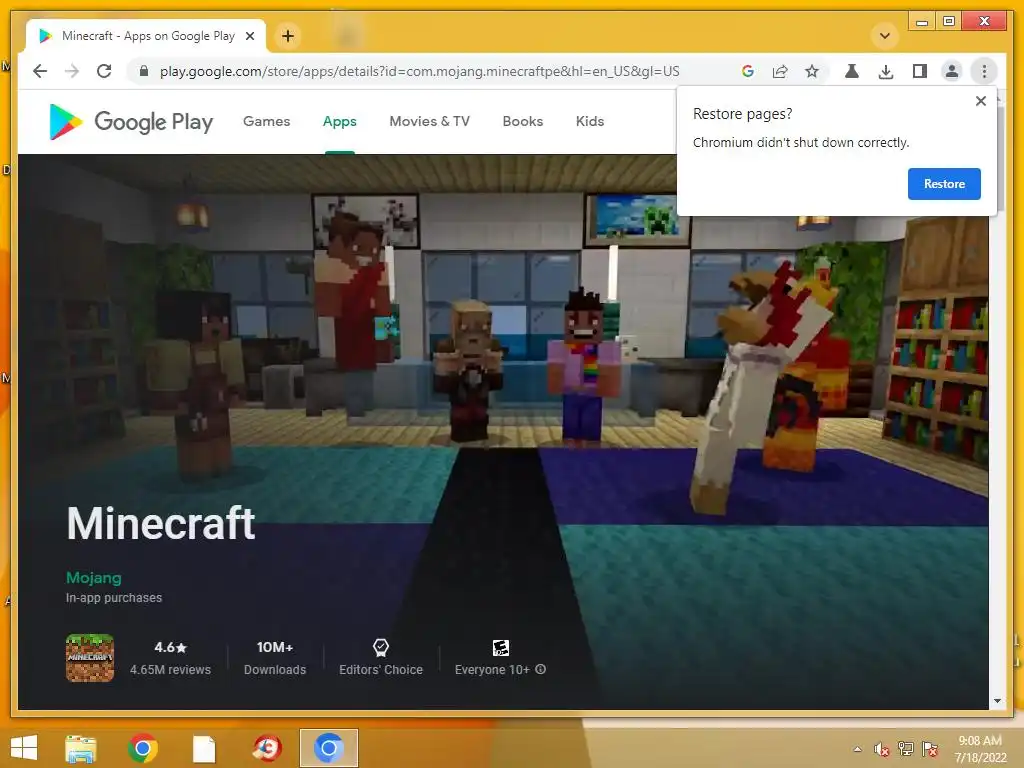Open the Mojang developer link
Screen dimensions: 1024x768
(x=93, y=578)
